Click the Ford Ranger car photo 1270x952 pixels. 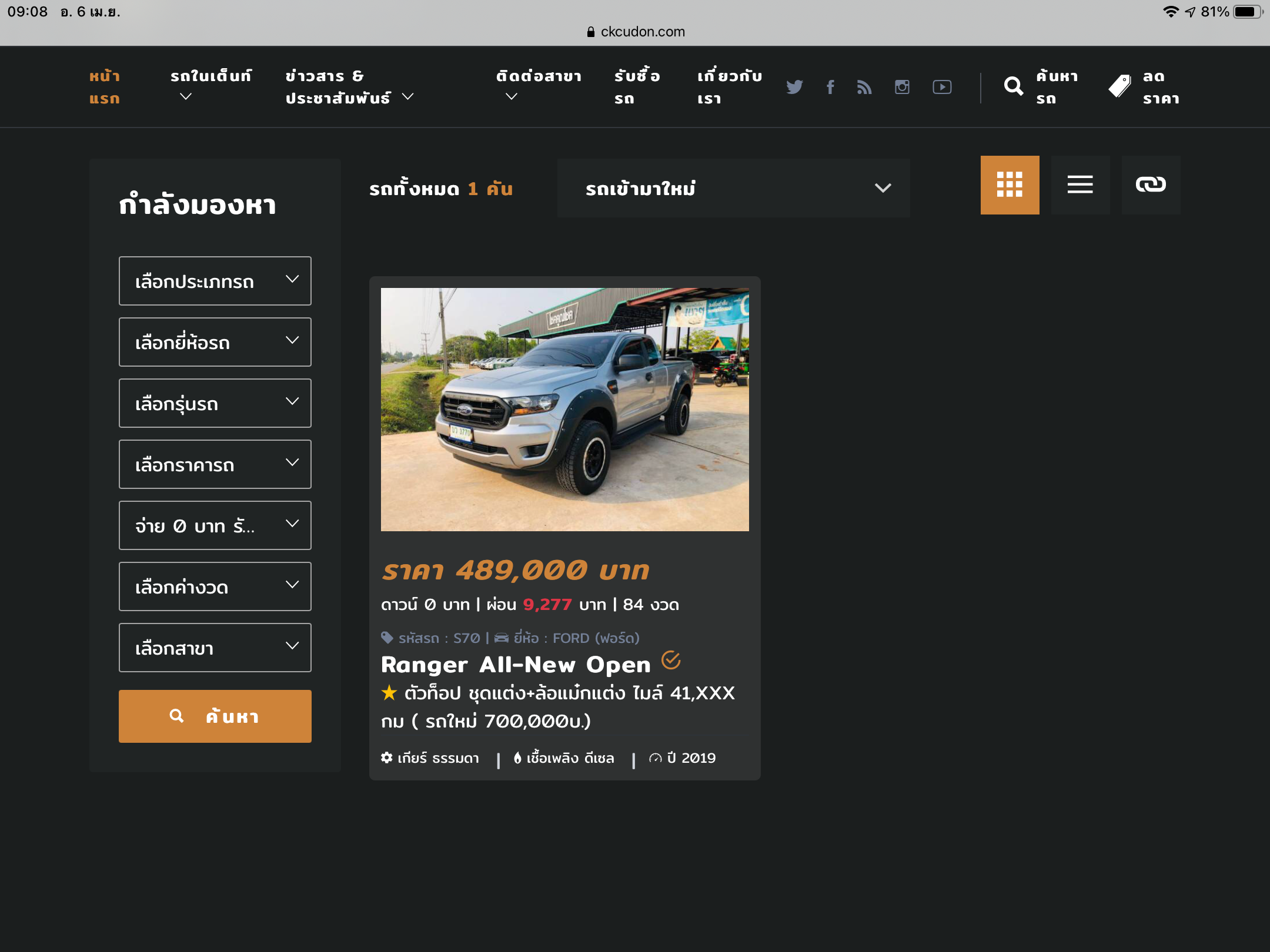point(564,410)
